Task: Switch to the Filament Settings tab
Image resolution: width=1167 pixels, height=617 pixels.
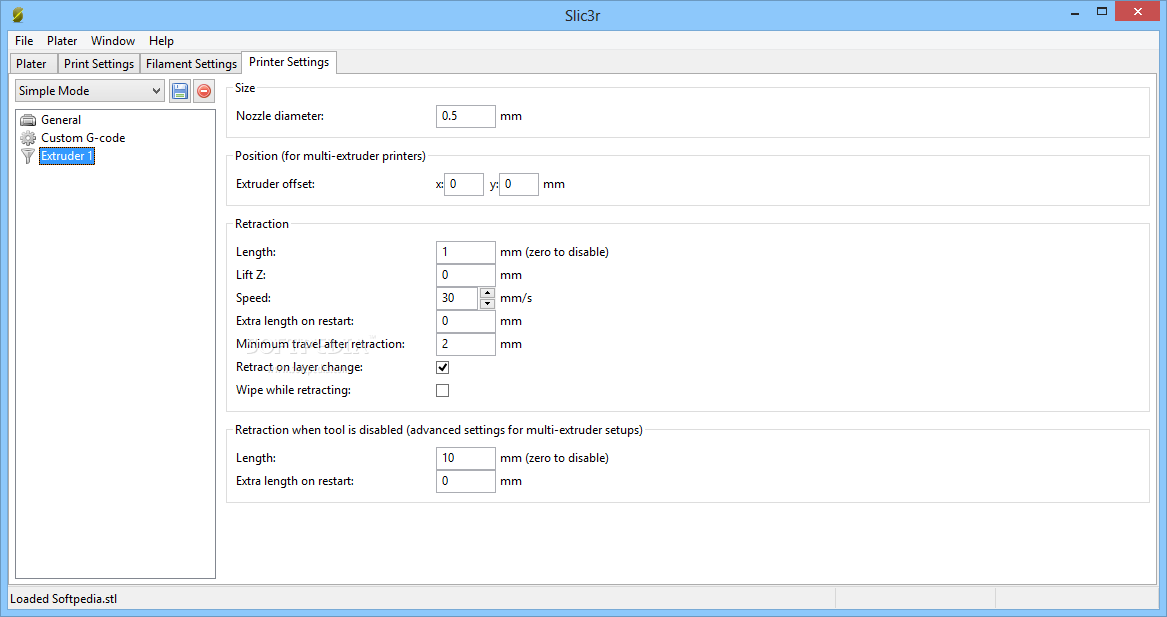Action: tap(191, 64)
